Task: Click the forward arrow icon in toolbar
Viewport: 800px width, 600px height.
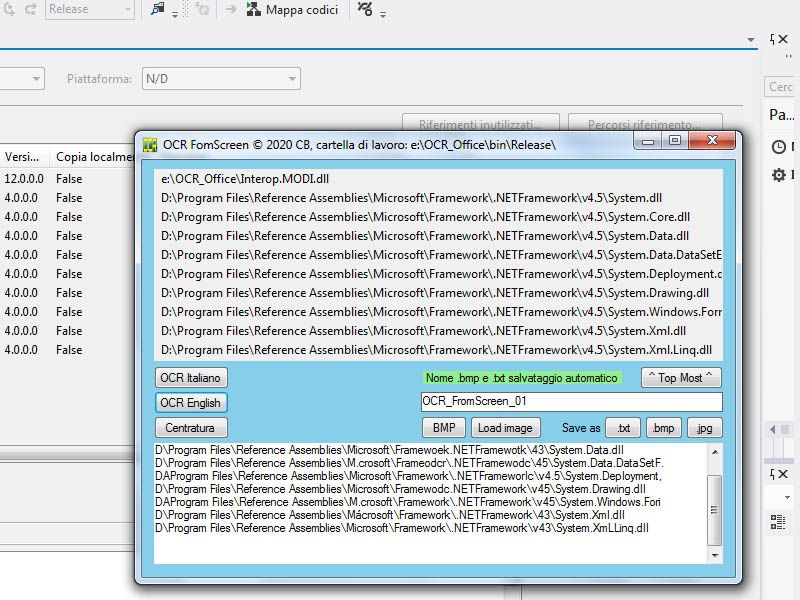Action: point(231,9)
